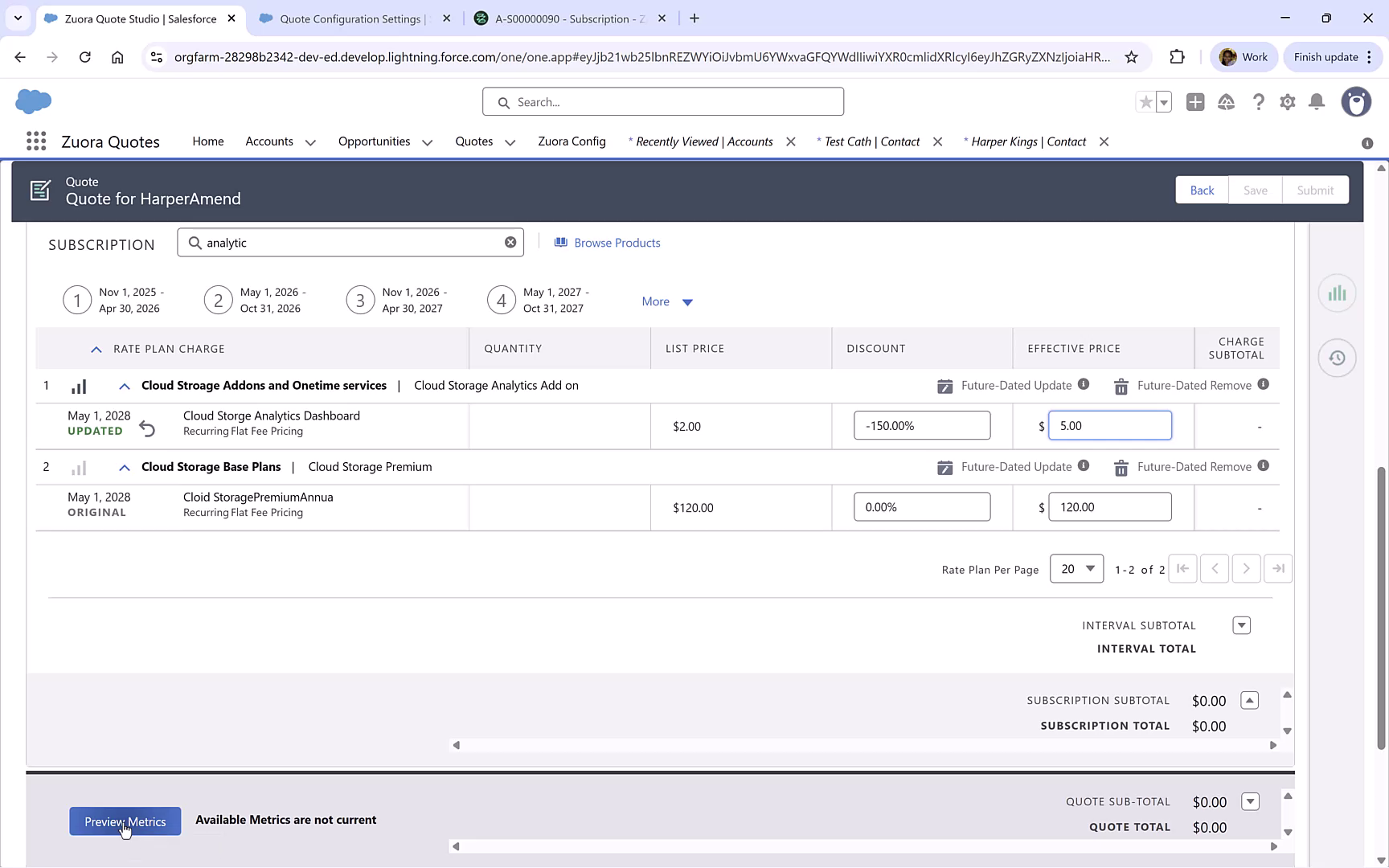Open Browse Products
The image size is (1389, 868).
coord(608,243)
